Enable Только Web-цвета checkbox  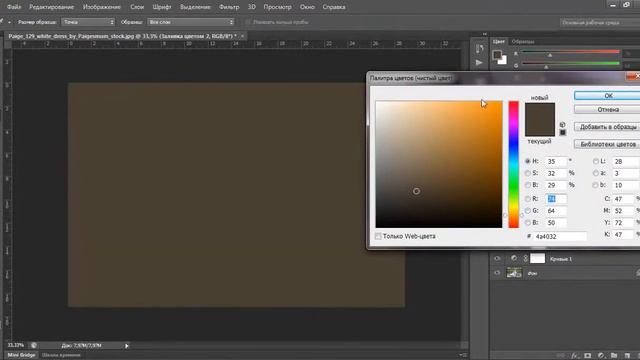click(x=378, y=236)
